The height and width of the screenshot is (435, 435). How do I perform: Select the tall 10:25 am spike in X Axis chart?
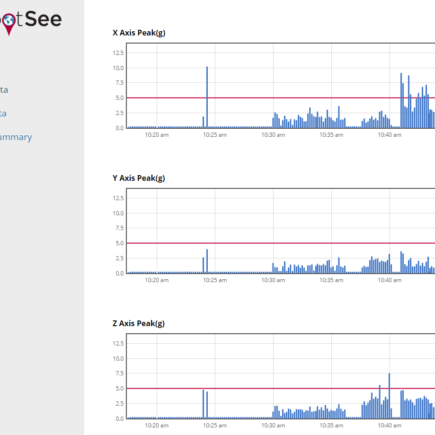(x=207, y=97)
